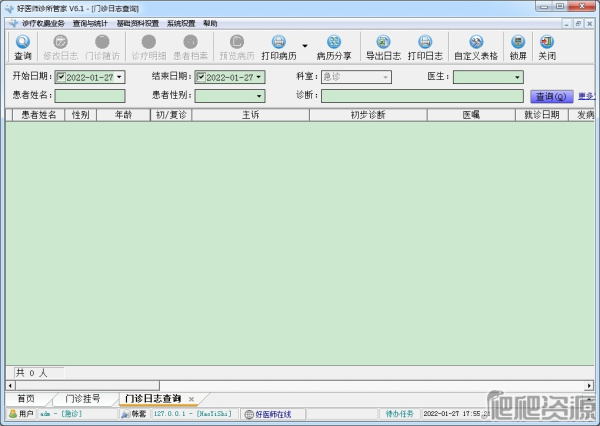This screenshot has width=600, height=426.
Task: Click the 患者姓名 input field
Action: coord(90,96)
